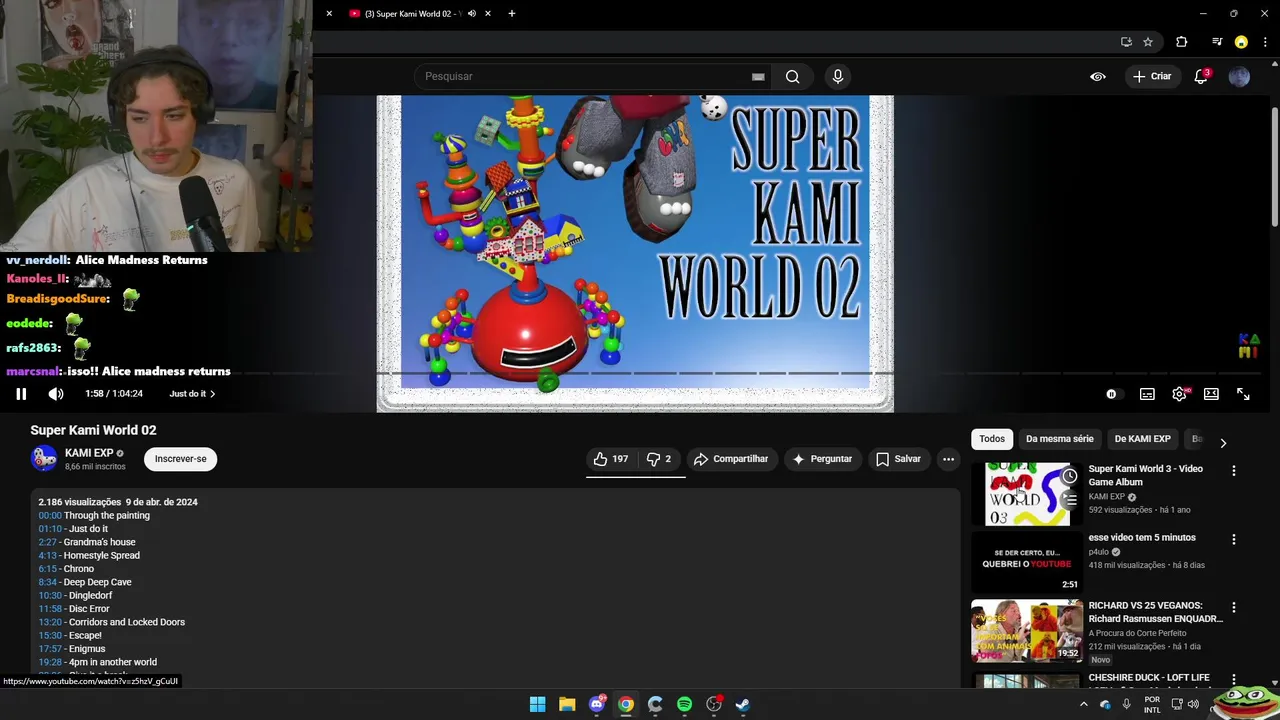
Task: Open Super Kami World 3 video thumbnail
Action: click(x=1027, y=494)
